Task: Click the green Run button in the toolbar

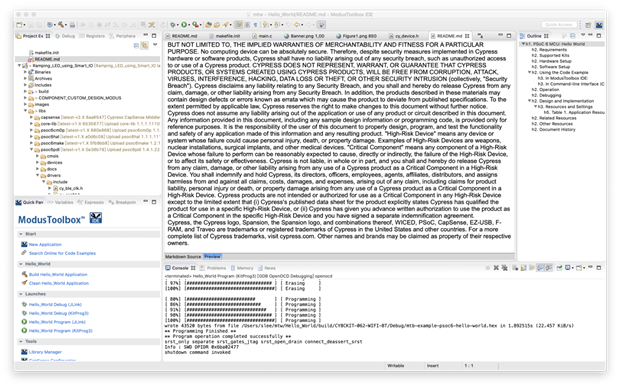Action: pyautogui.click(x=184, y=24)
